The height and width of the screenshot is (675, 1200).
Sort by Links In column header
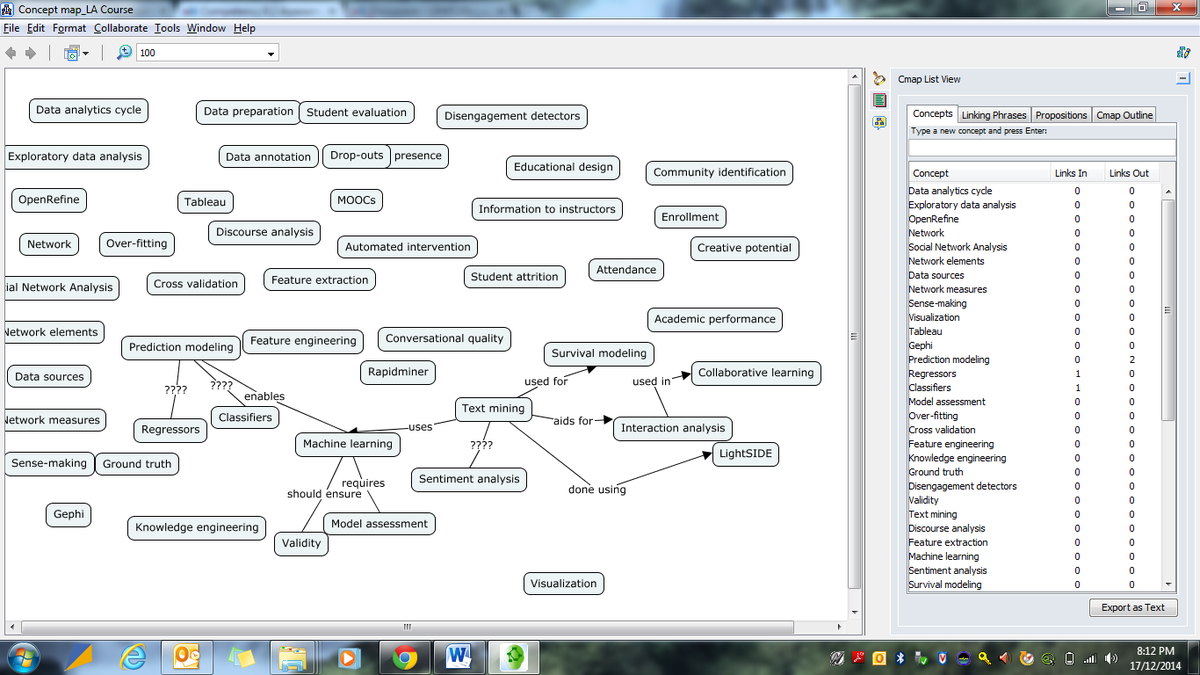click(1077, 173)
